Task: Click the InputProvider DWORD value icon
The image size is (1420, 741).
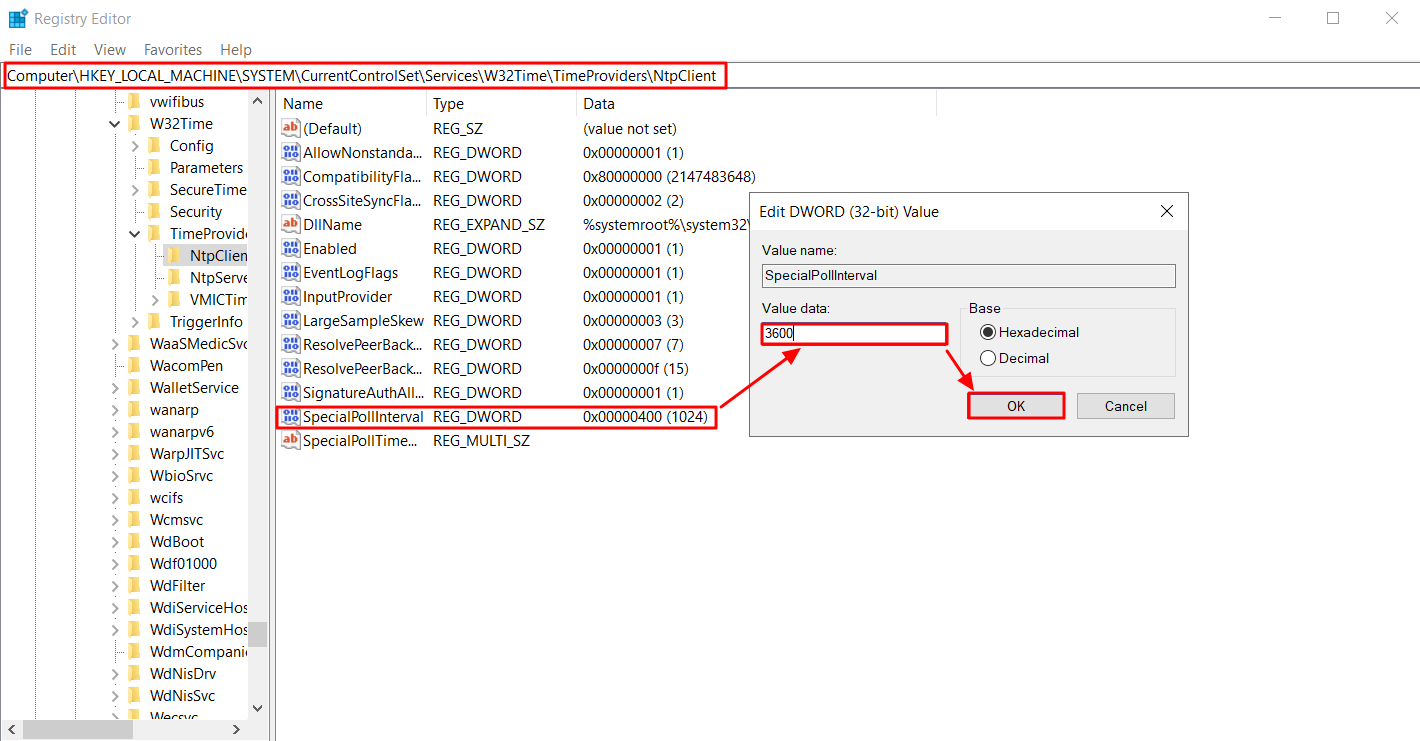Action: 291,296
